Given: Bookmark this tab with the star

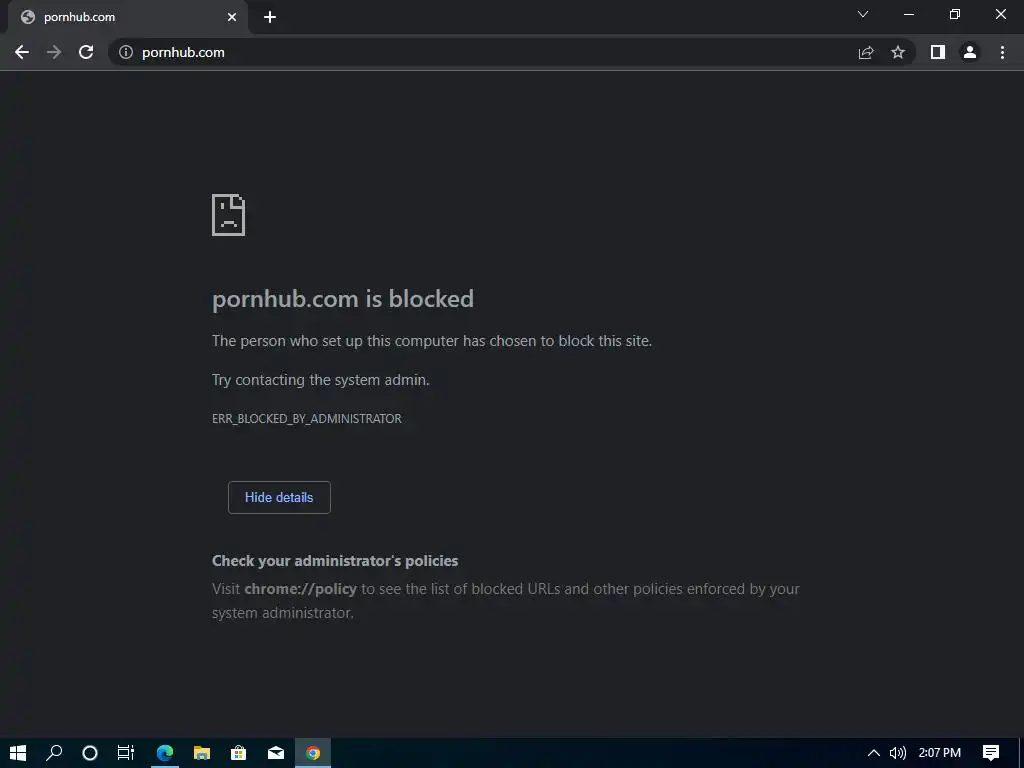Looking at the screenshot, I should [x=898, y=52].
